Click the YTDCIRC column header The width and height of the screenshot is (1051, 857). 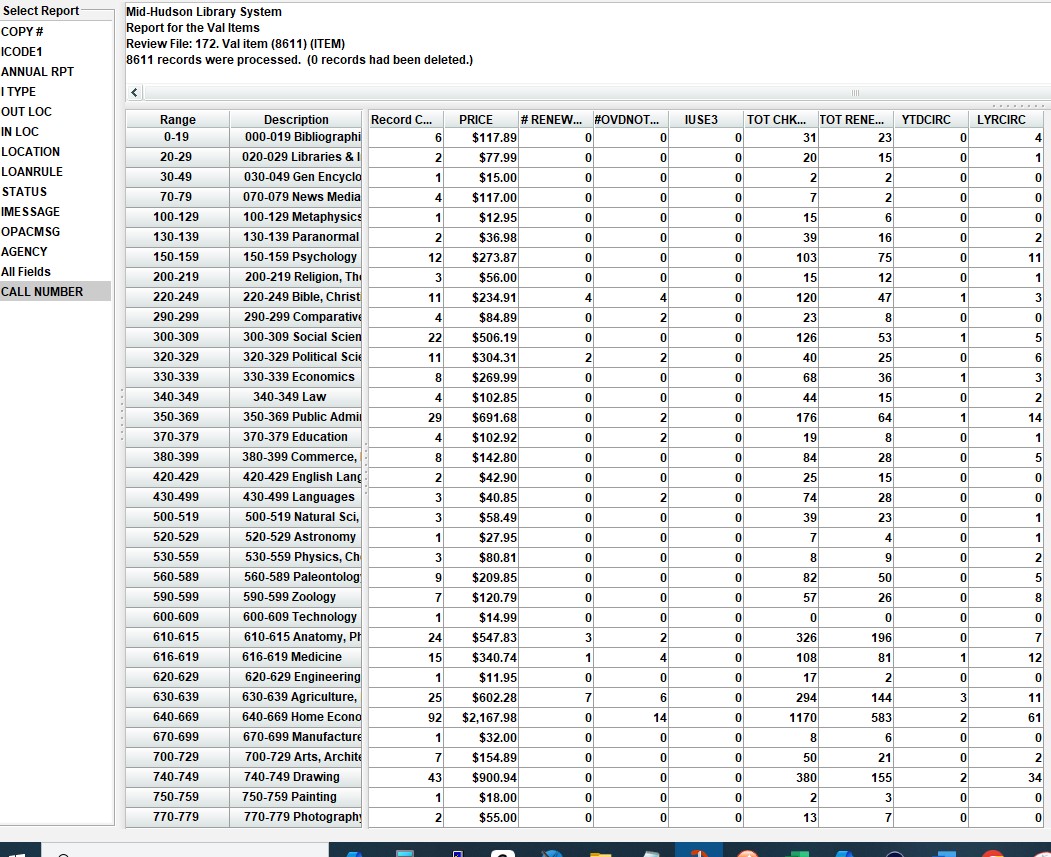[x=931, y=119]
